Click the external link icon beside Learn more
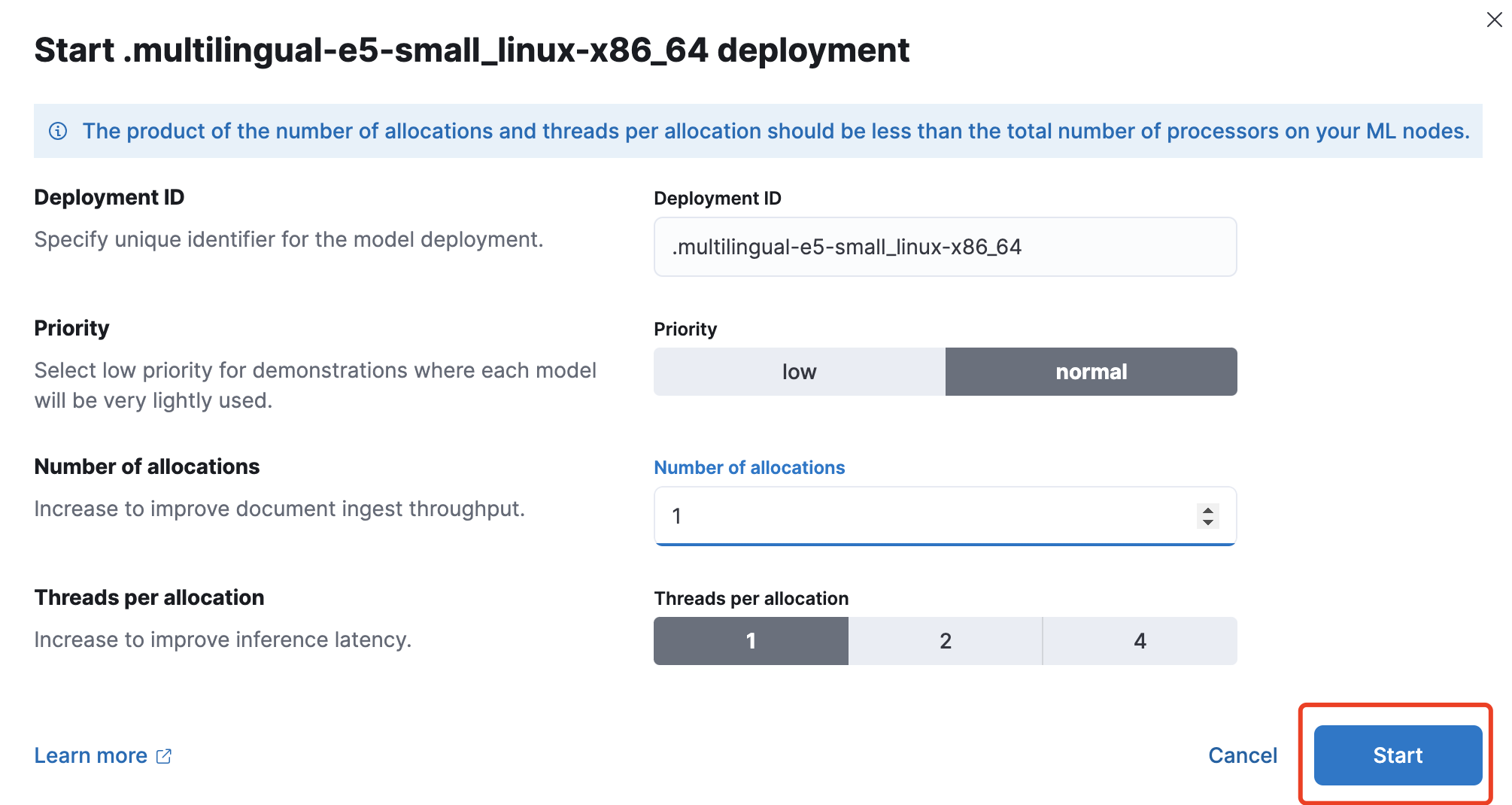This screenshot has height=805, width=1512. pyautogui.click(x=164, y=756)
